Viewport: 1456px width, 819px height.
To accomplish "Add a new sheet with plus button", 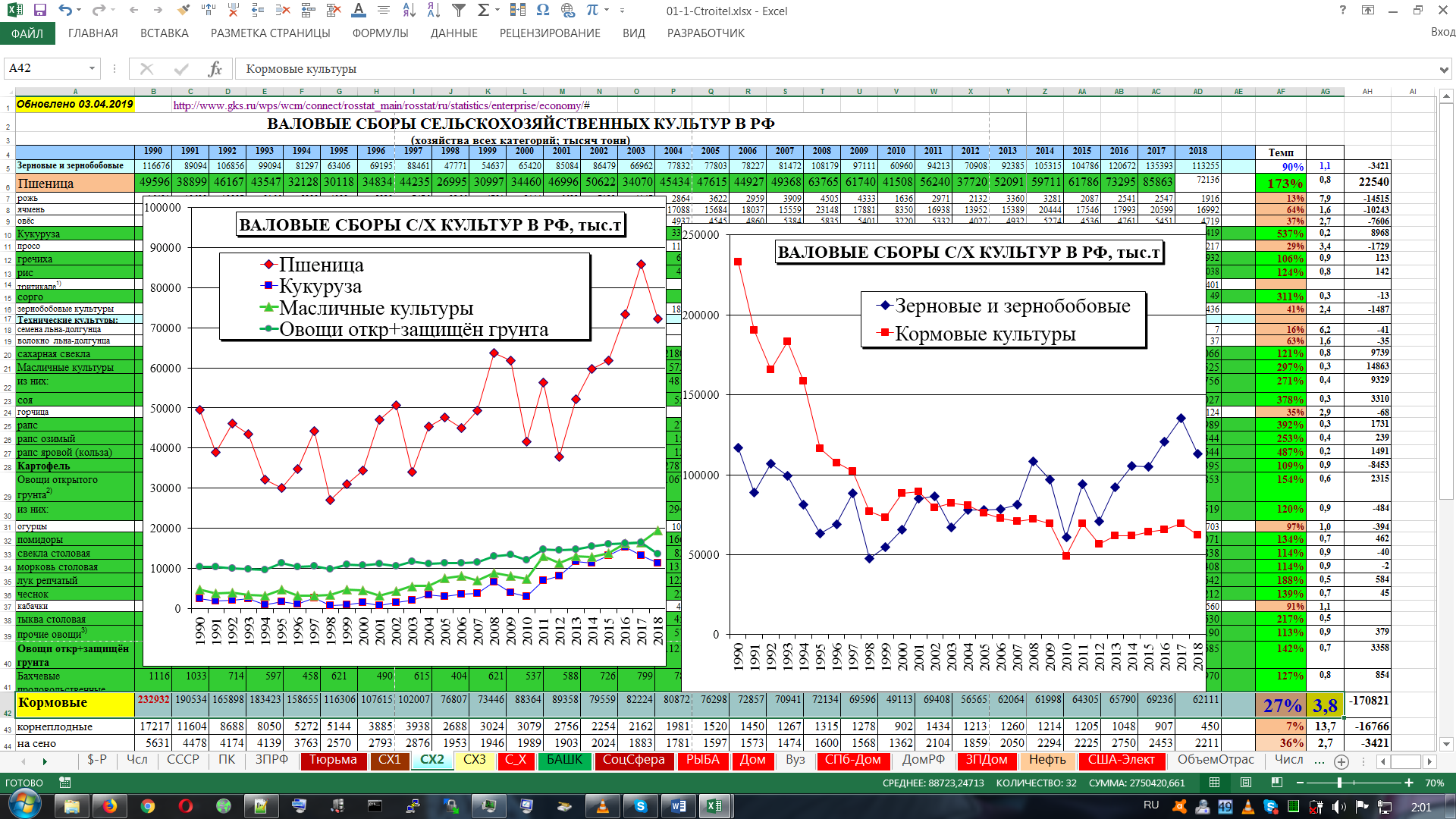I will (x=1341, y=761).
